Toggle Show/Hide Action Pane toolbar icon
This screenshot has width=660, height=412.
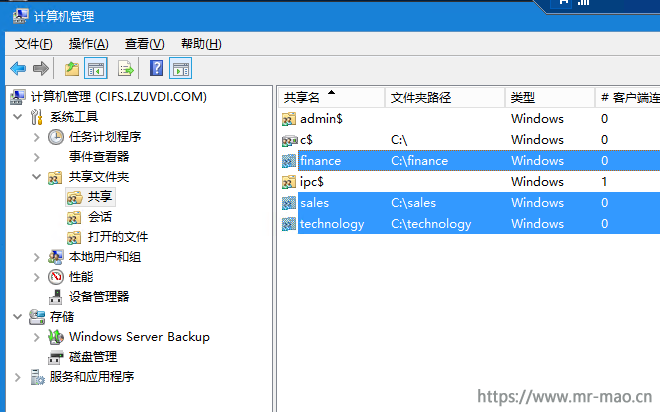point(181,68)
